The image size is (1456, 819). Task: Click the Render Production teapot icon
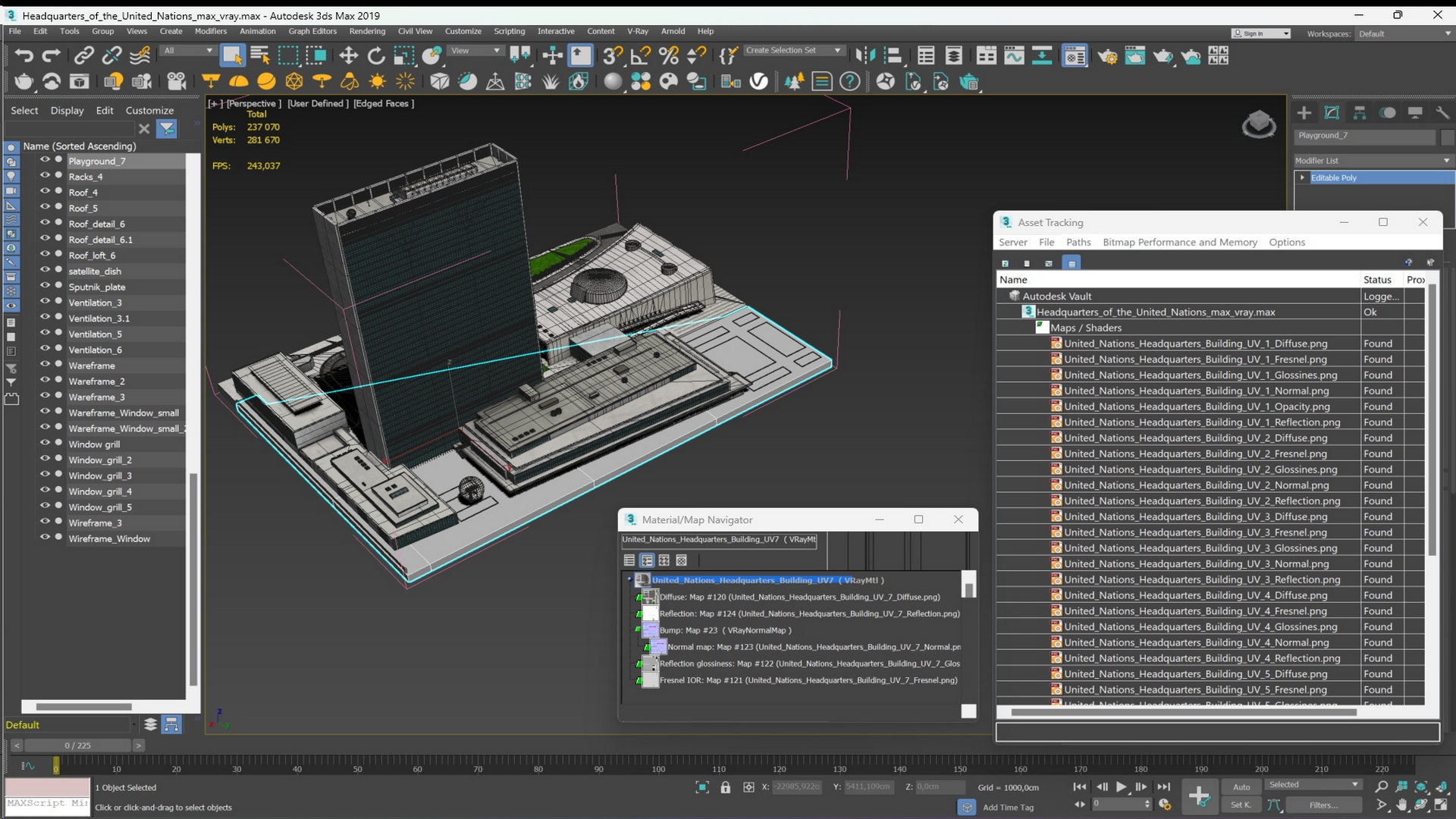click(x=1163, y=55)
